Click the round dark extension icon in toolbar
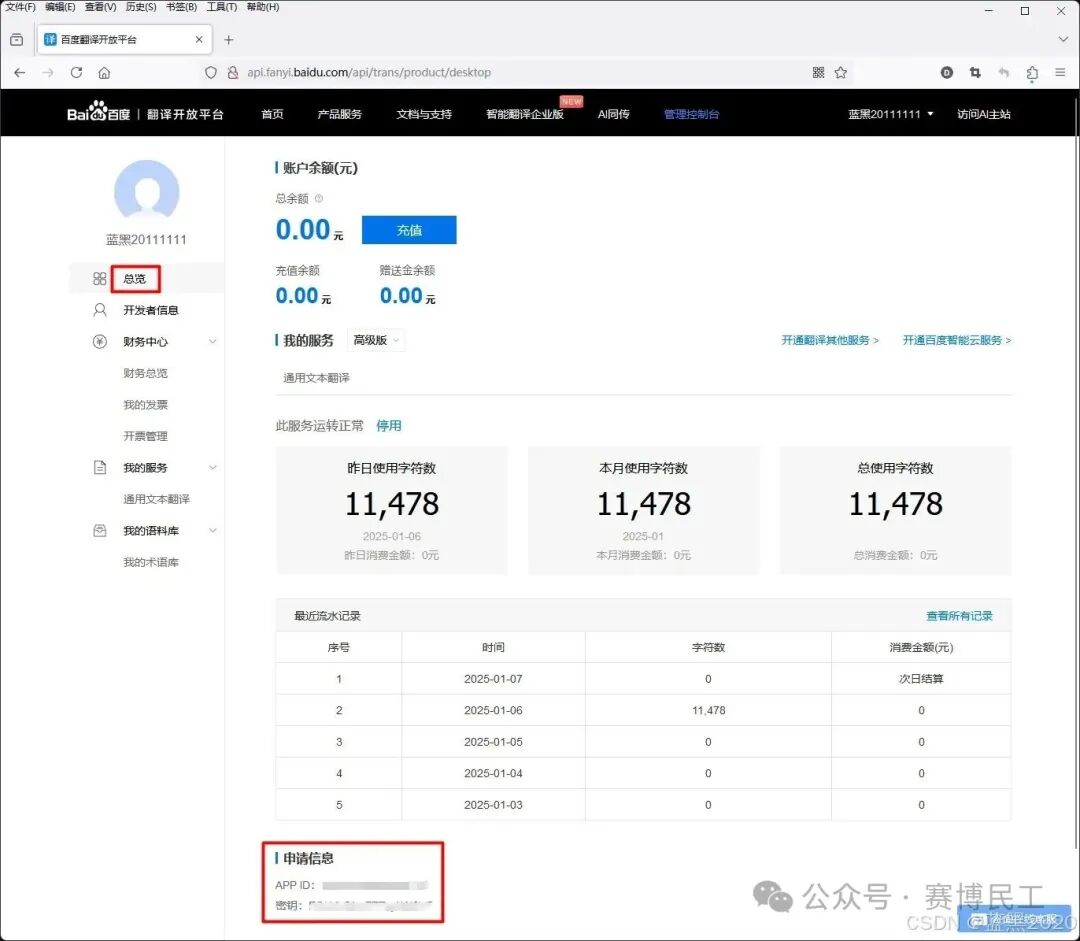1080x941 pixels. 947,72
